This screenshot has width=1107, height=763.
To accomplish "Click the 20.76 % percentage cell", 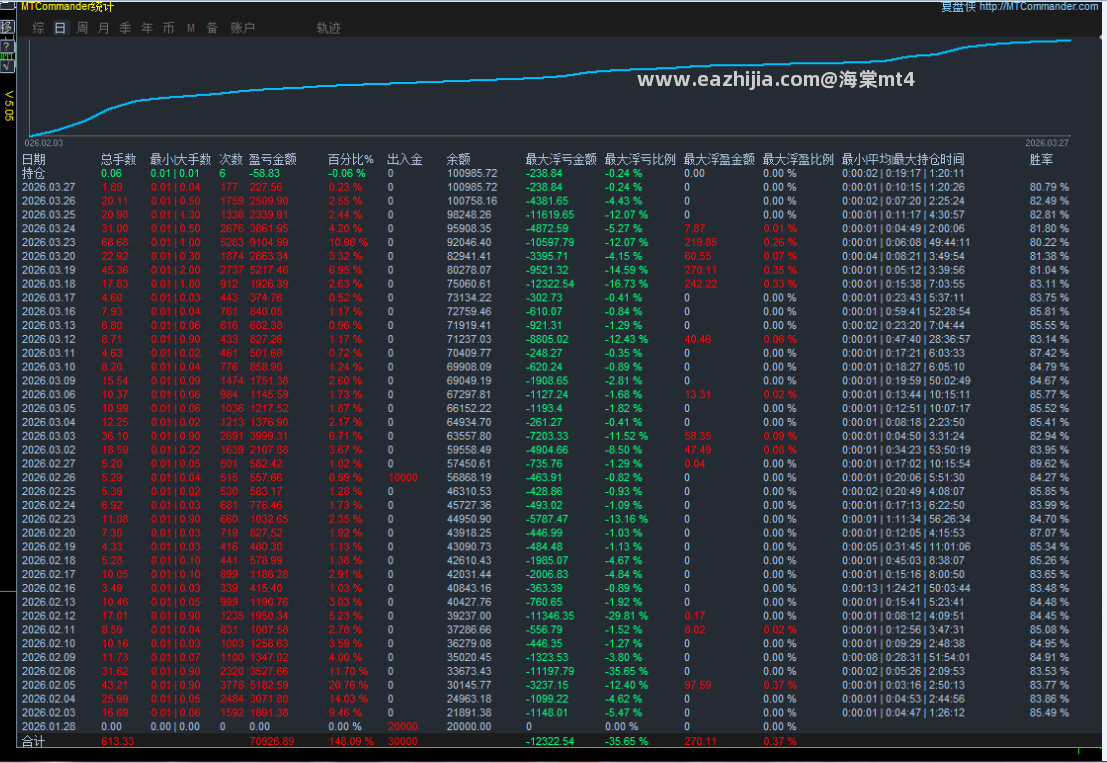I will 347,685.
